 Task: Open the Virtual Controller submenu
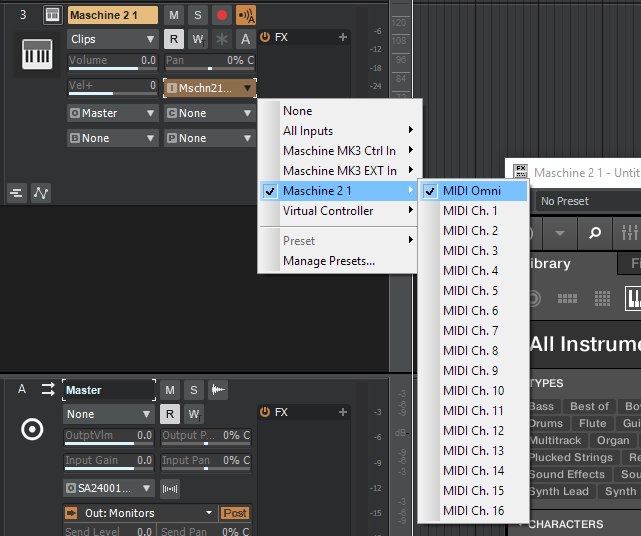338,211
